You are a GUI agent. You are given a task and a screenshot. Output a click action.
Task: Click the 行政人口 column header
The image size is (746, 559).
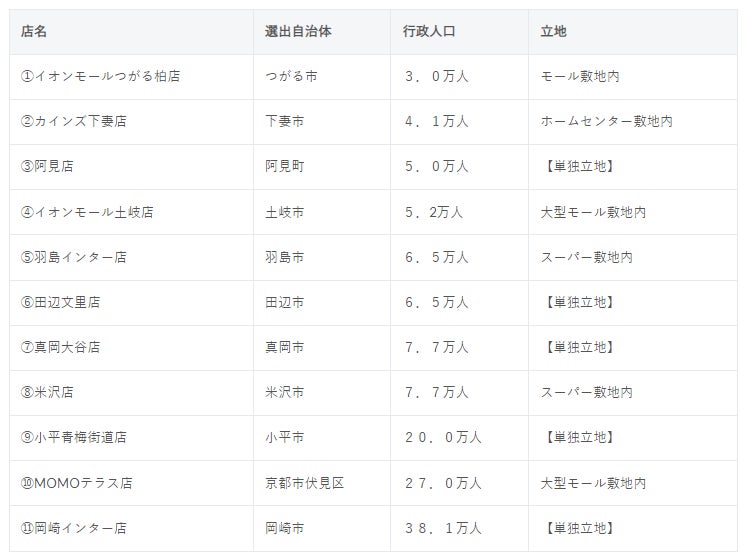point(459,32)
